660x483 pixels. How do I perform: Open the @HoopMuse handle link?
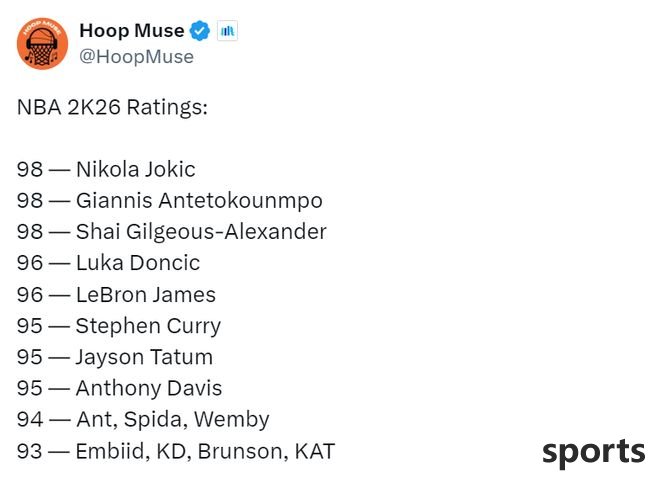pos(136,57)
